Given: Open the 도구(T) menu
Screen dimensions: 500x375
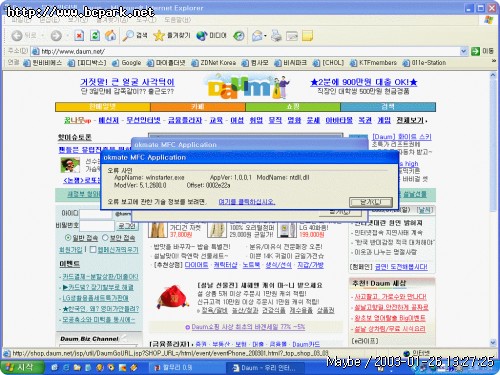Looking at the screenshot, I should [x=146, y=20].
